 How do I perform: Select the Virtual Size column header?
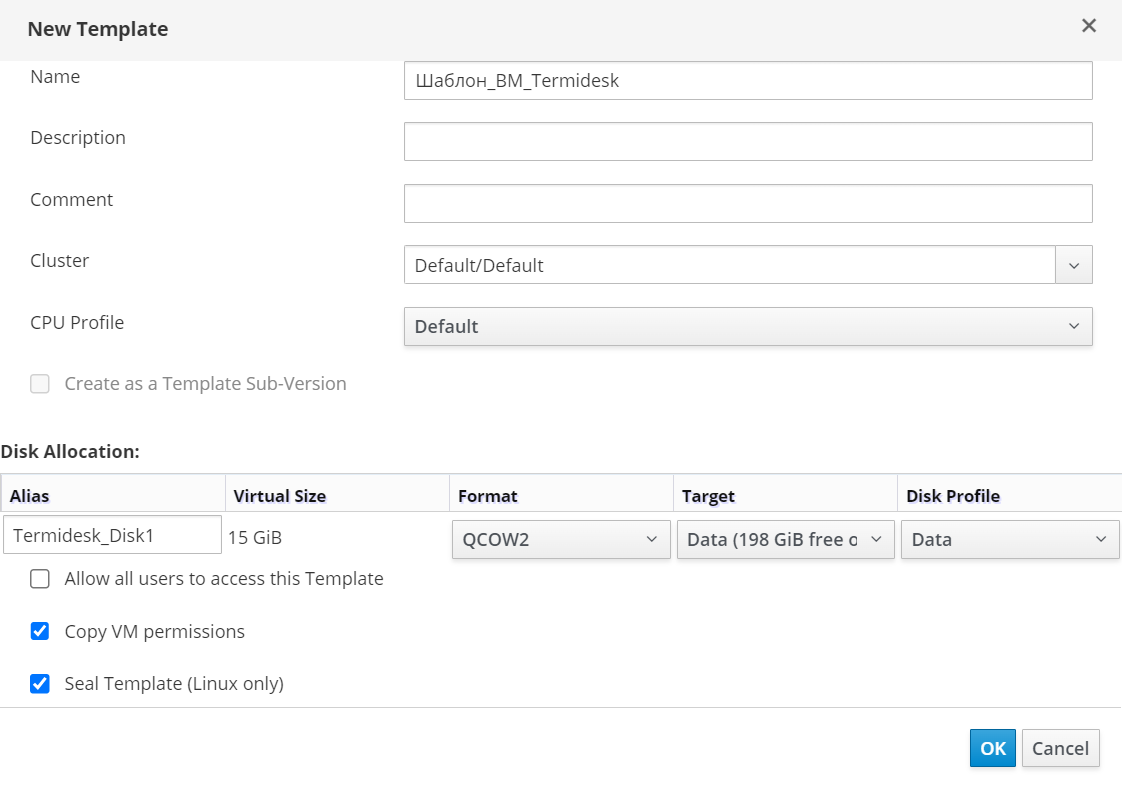click(x=337, y=495)
